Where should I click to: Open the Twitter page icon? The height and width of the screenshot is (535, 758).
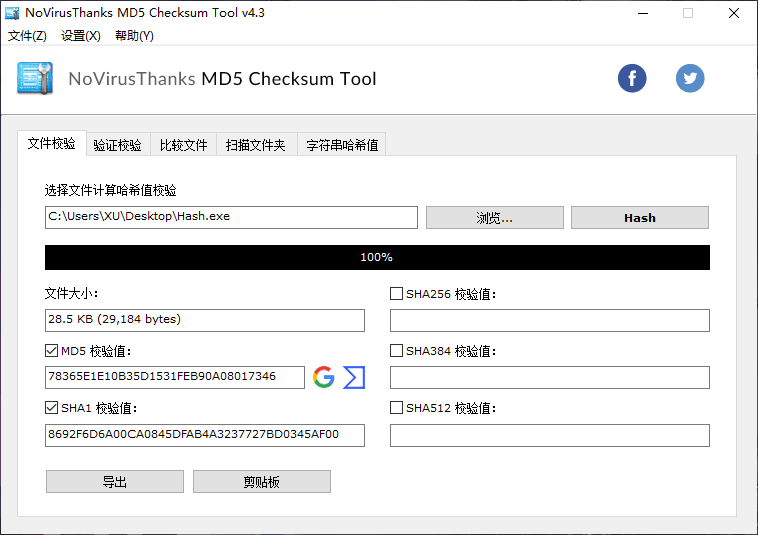[690, 78]
